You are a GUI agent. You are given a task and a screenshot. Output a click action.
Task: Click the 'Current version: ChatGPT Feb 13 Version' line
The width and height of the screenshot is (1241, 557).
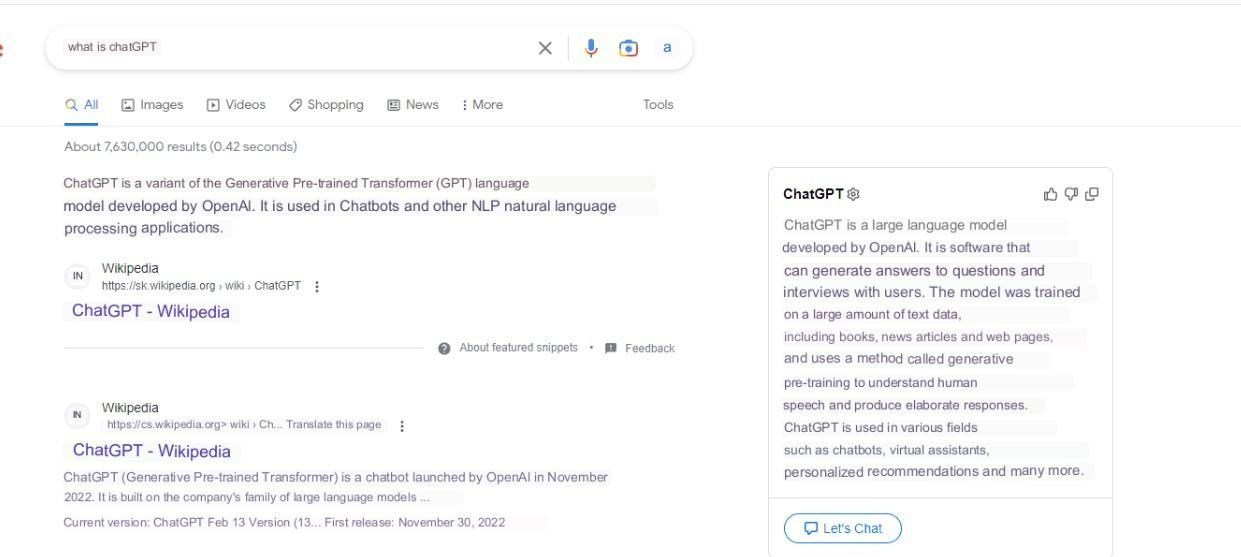click(284, 522)
